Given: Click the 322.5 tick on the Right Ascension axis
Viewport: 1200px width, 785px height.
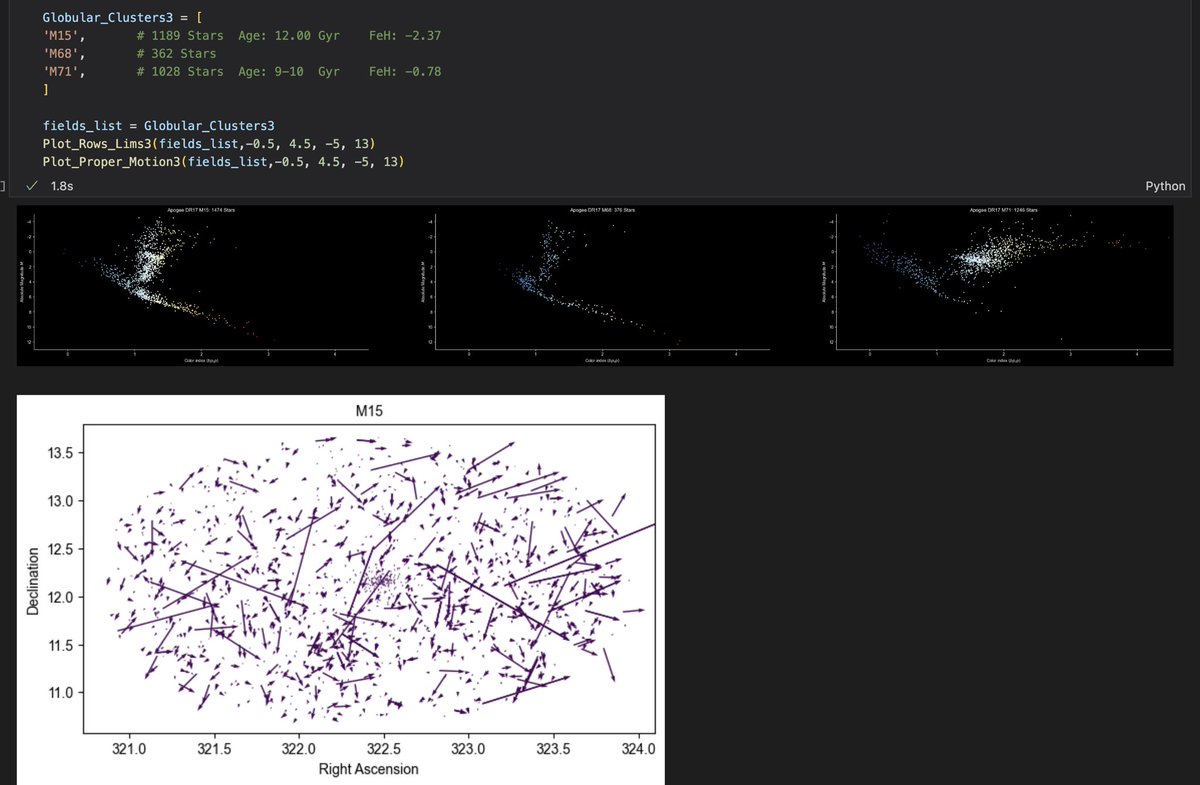Looking at the screenshot, I should point(384,748).
